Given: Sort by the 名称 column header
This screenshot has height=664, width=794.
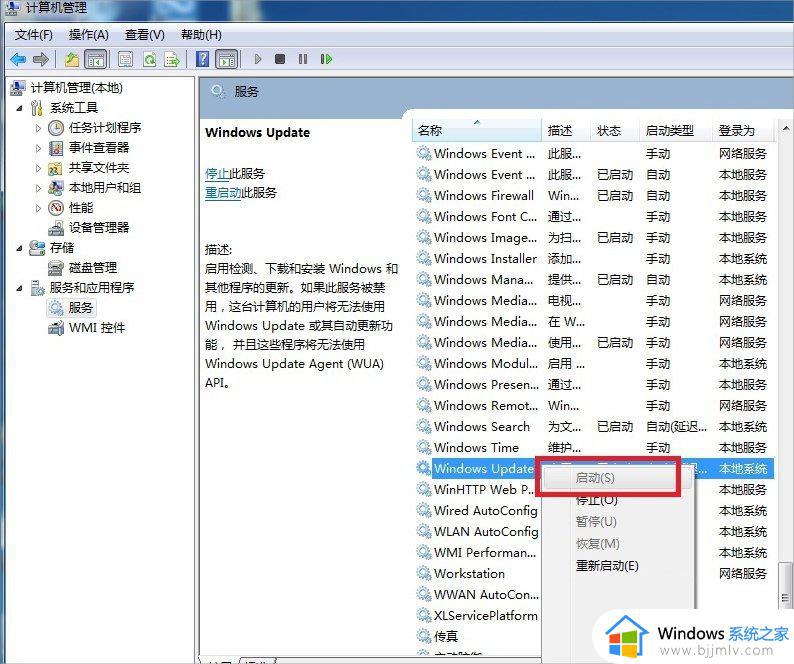Looking at the screenshot, I should (477, 131).
